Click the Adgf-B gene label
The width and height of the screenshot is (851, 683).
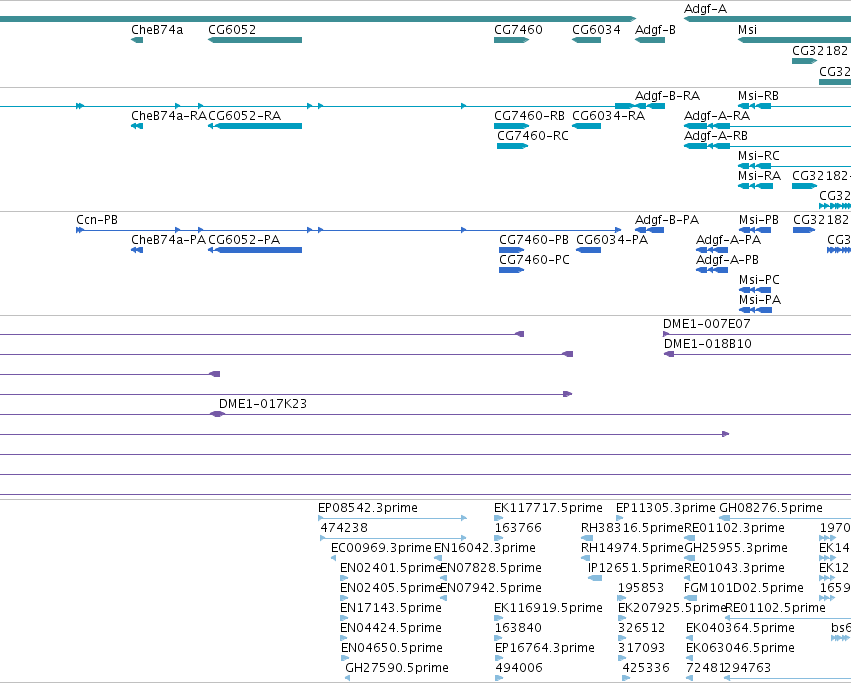655,30
